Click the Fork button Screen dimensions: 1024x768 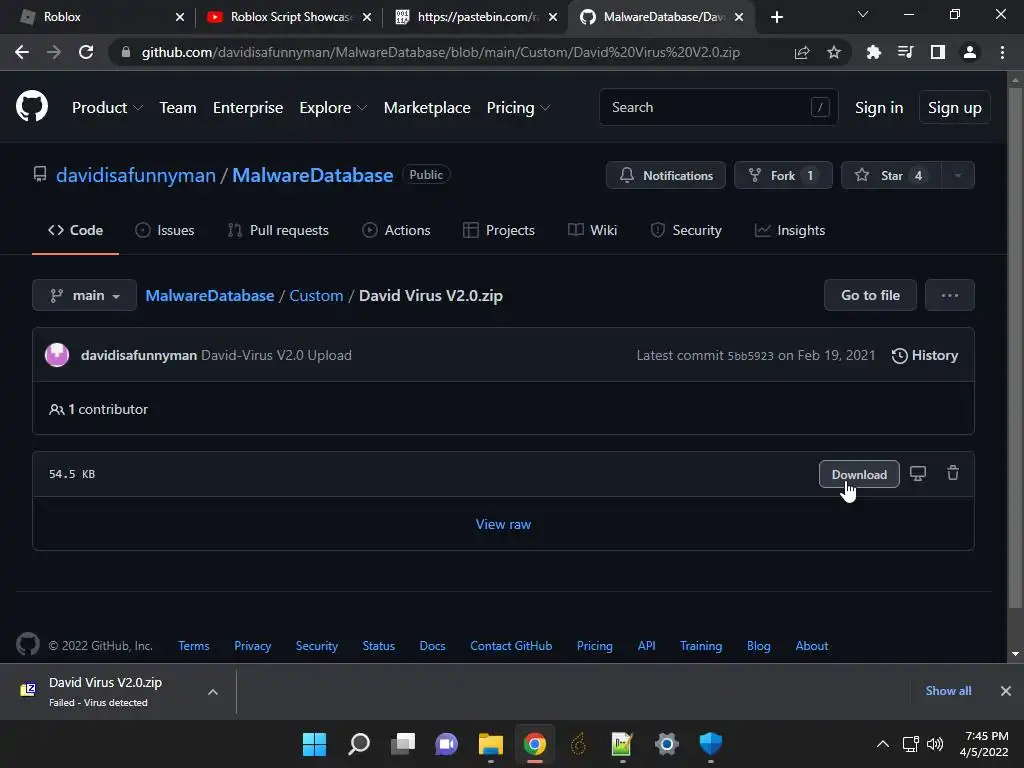point(783,175)
